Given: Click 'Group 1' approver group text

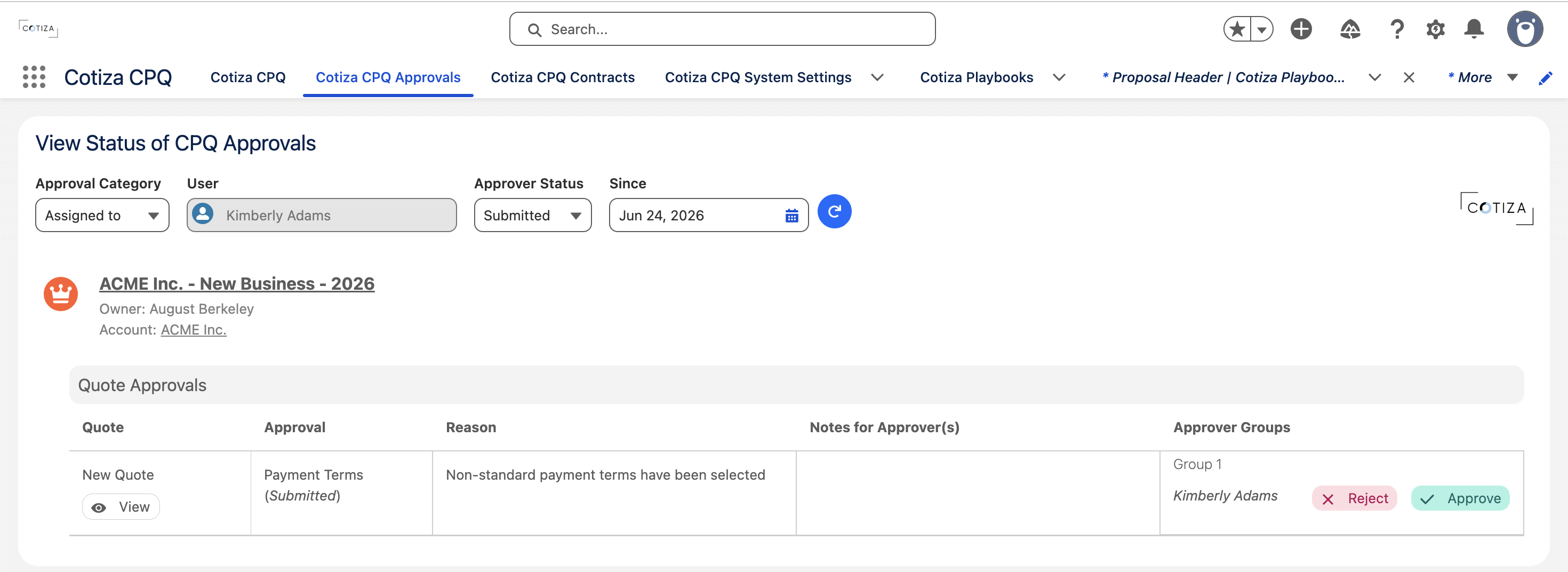Looking at the screenshot, I should [1197, 464].
